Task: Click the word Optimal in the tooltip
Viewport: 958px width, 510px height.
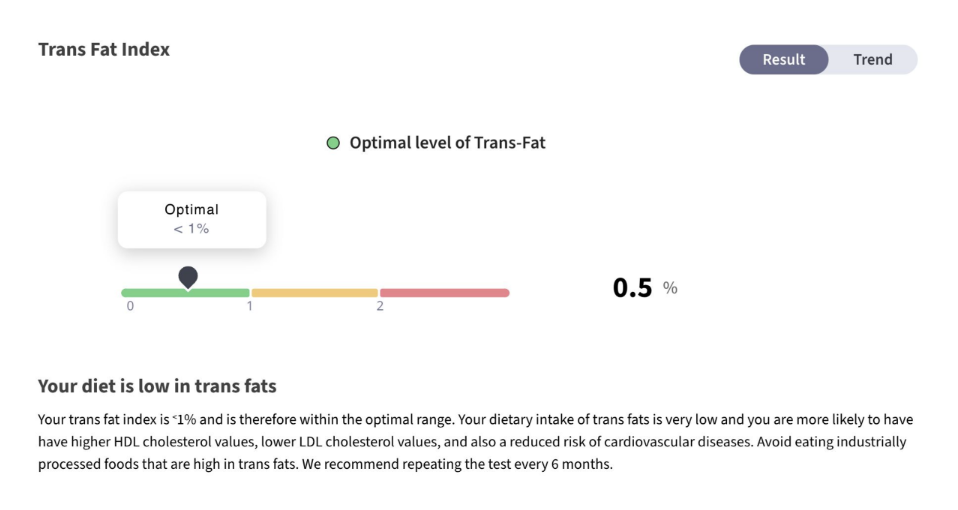Action: pyautogui.click(x=191, y=209)
